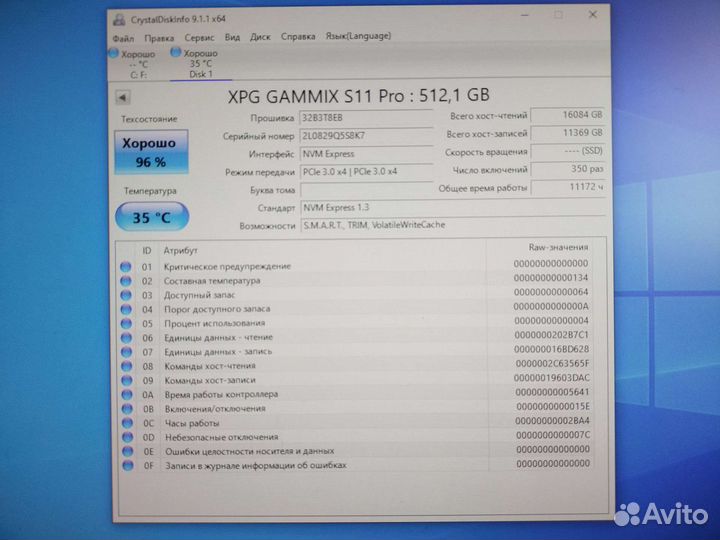This screenshot has height=540, width=720.
Task: Open the Справка menu
Action: 298,36
